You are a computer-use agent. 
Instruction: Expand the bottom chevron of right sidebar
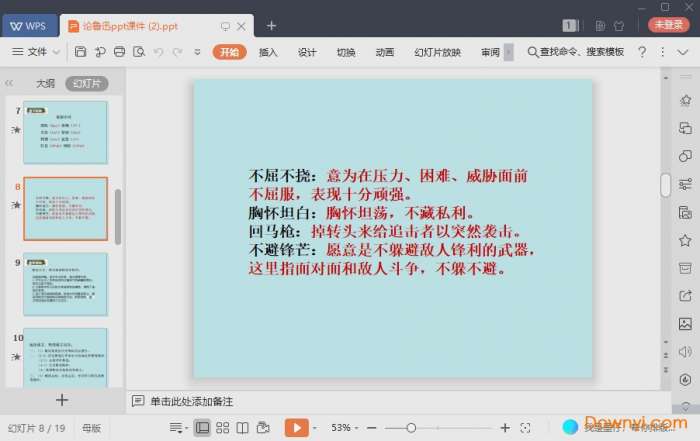pos(685,405)
